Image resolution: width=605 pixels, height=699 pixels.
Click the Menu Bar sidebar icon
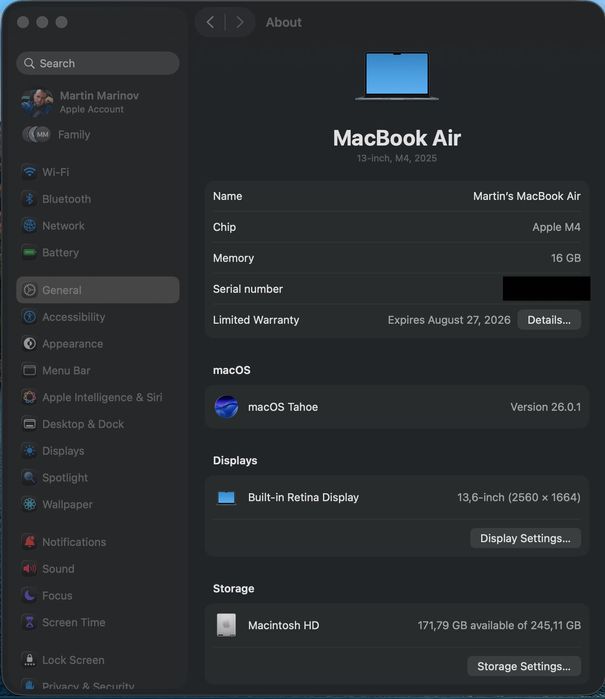[x=29, y=370]
